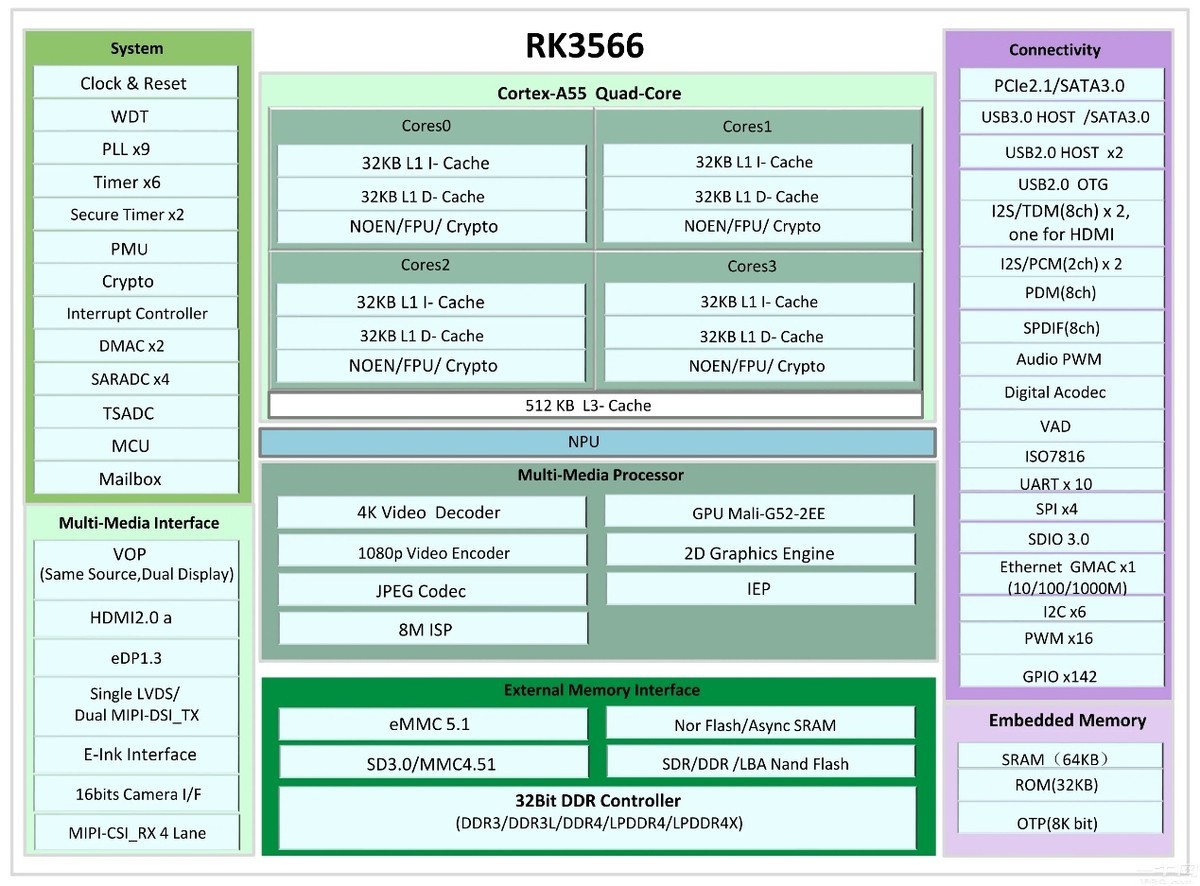Click the SDR/DDR /LBA Nand Flash block
The image size is (1200, 886).
click(760, 763)
